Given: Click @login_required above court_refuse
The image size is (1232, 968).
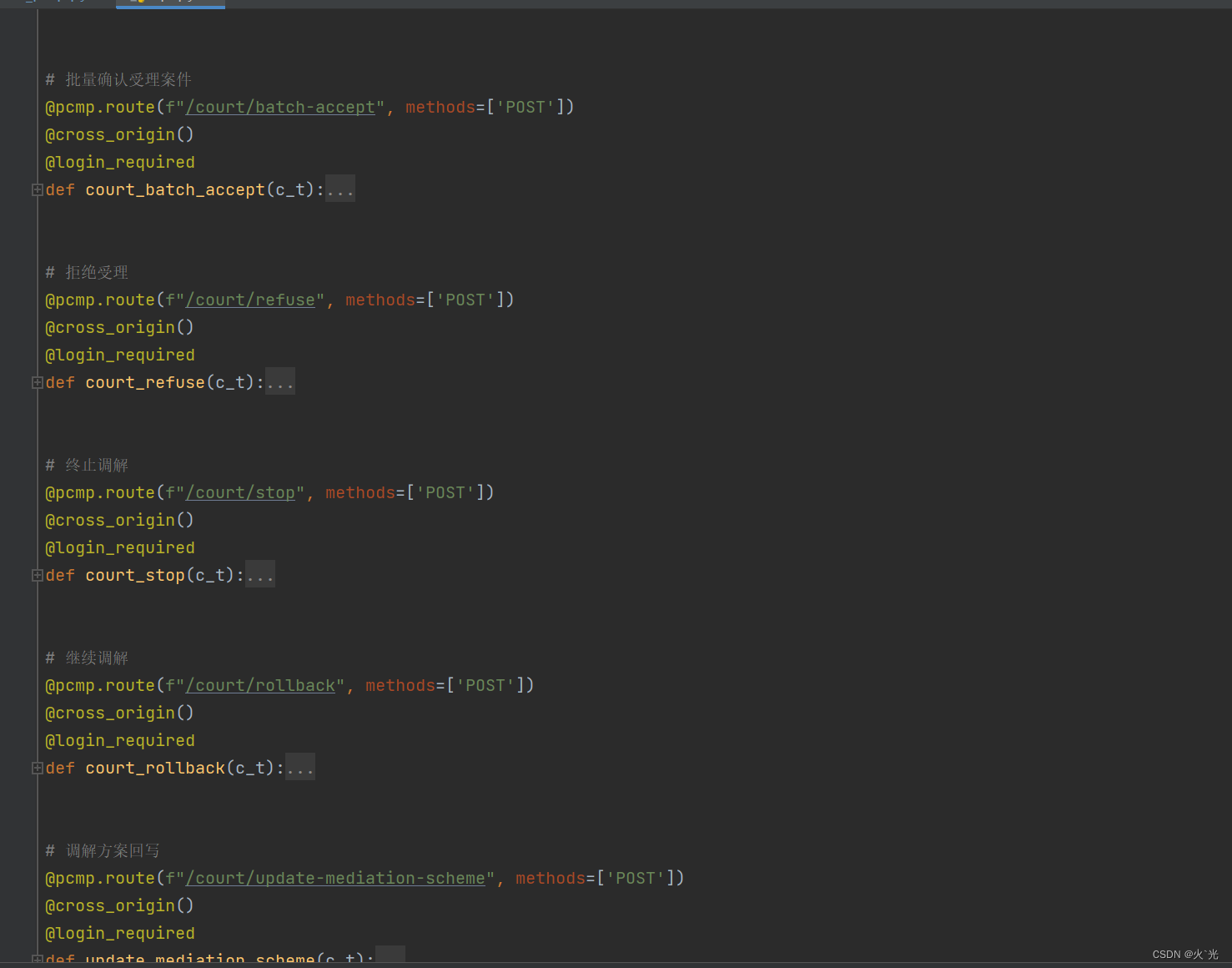Looking at the screenshot, I should point(120,355).
